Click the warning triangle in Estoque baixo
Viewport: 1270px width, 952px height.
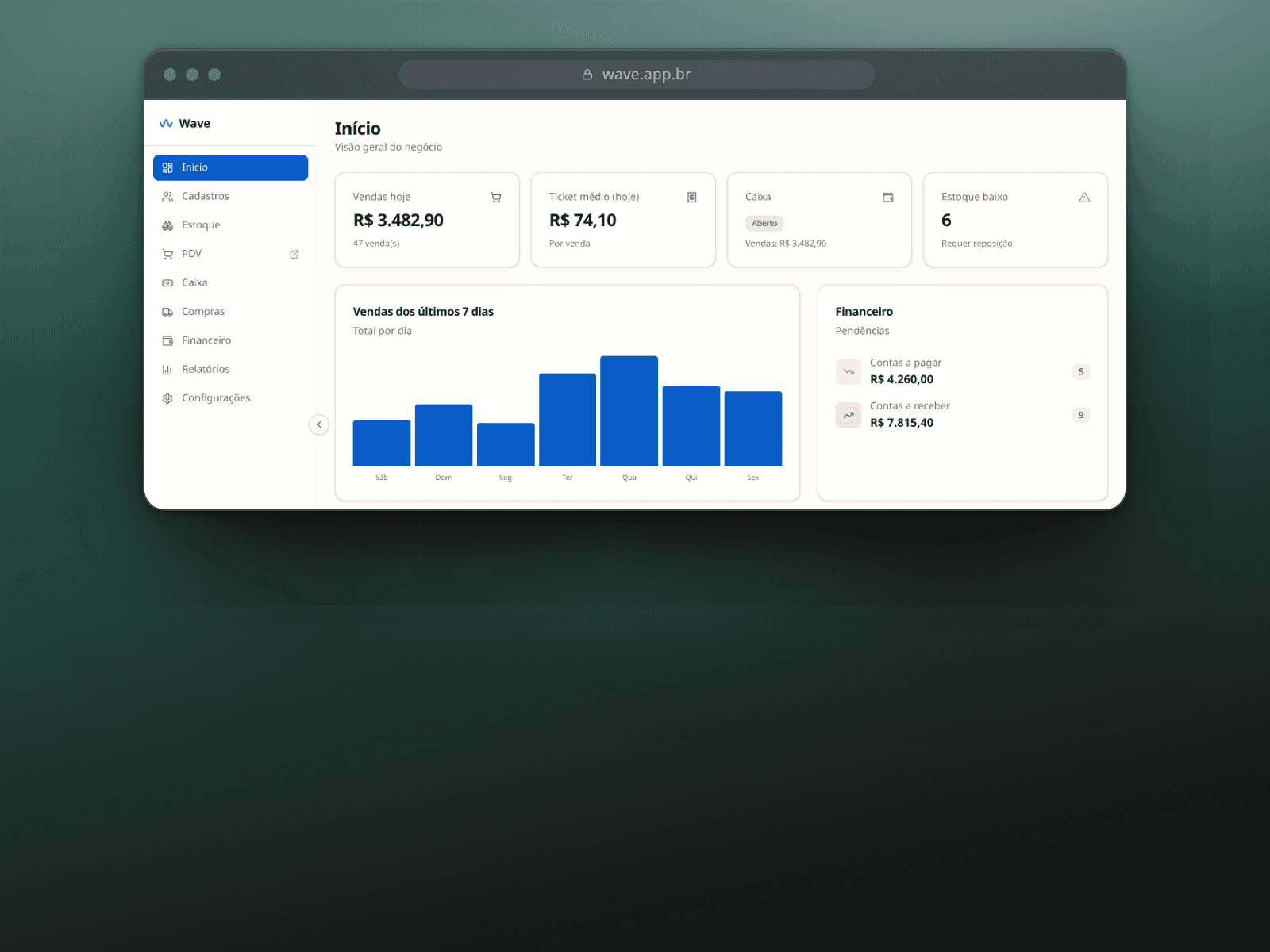pyautogui.click(x=1084, y=198)
